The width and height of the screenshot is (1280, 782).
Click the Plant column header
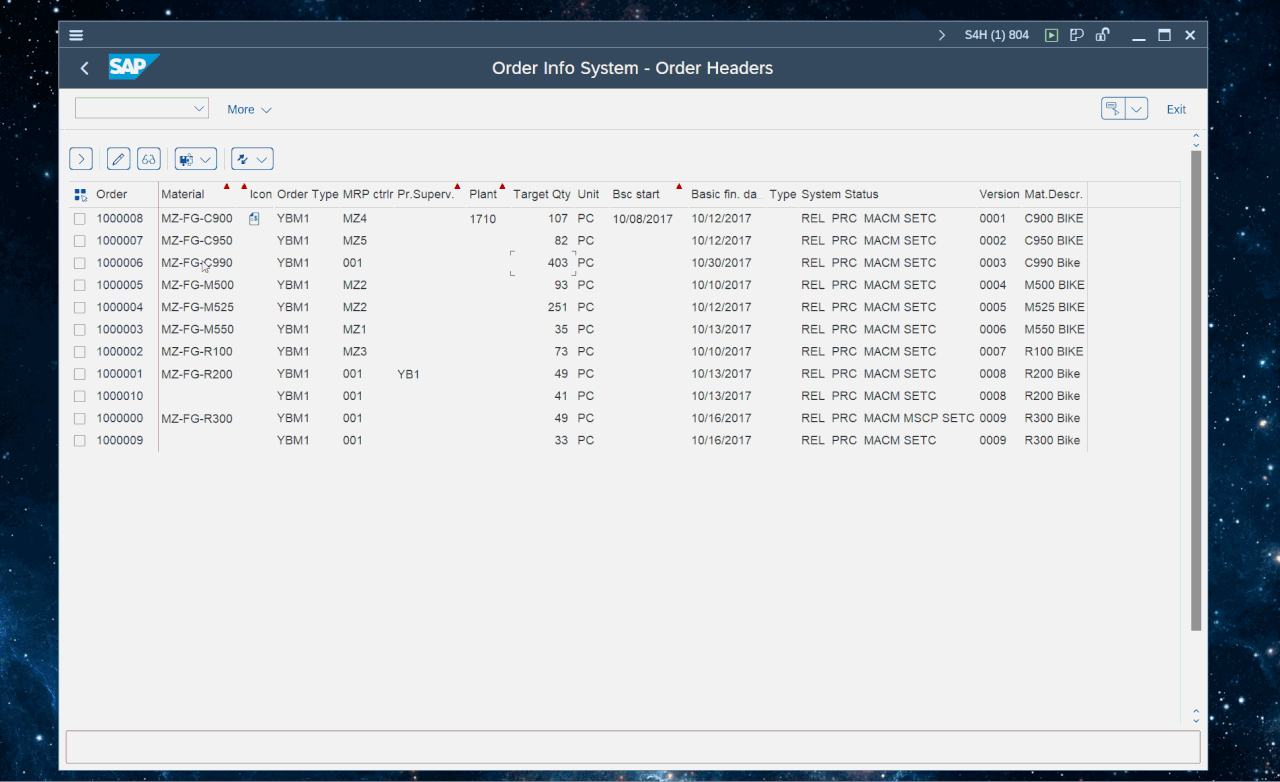coord(483,194)
